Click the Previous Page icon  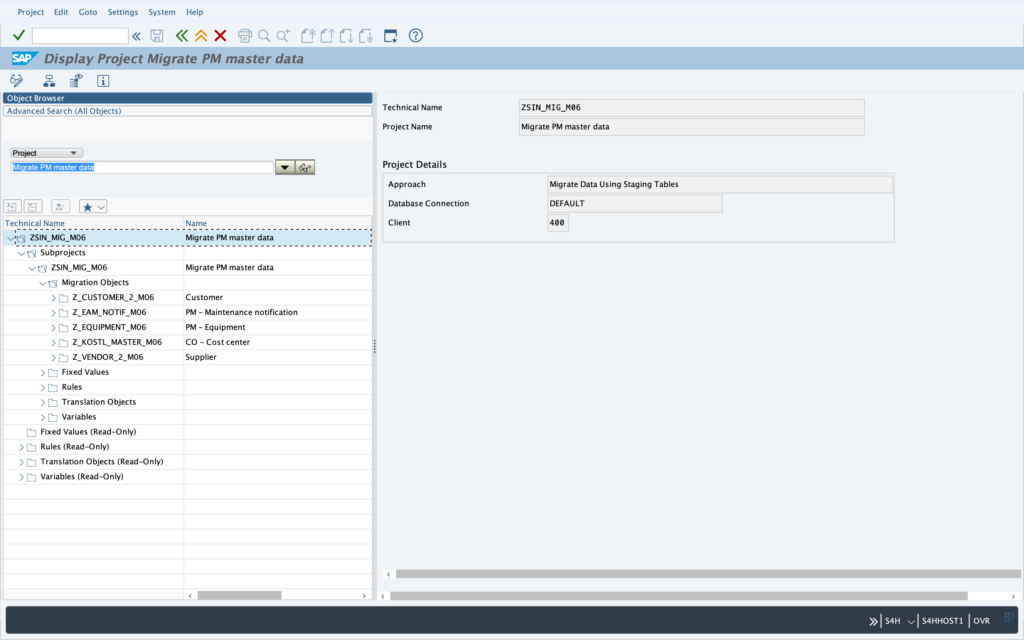coord(327,36)
